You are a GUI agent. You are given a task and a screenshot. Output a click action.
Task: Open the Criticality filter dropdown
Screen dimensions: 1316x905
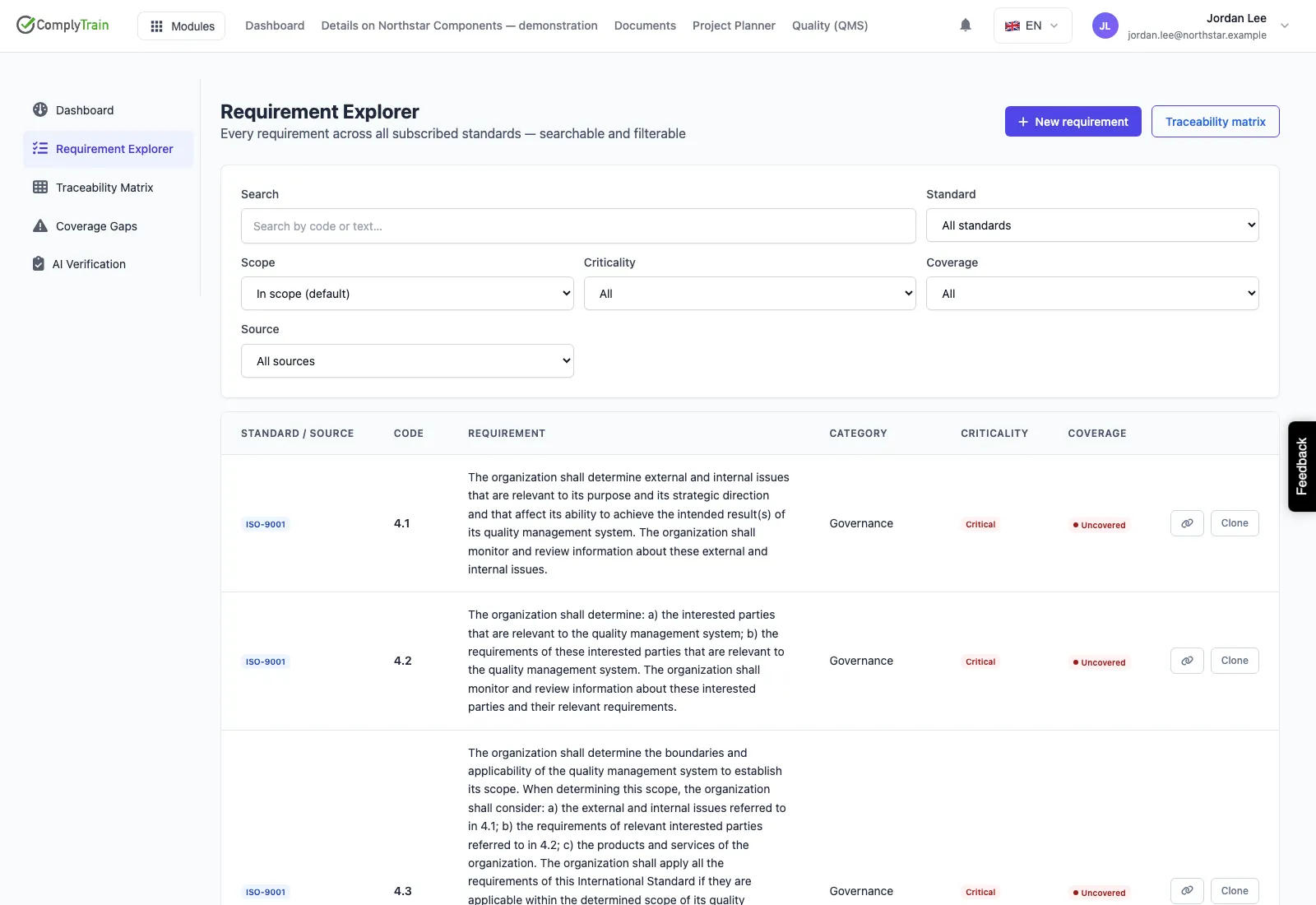(750, 294)
